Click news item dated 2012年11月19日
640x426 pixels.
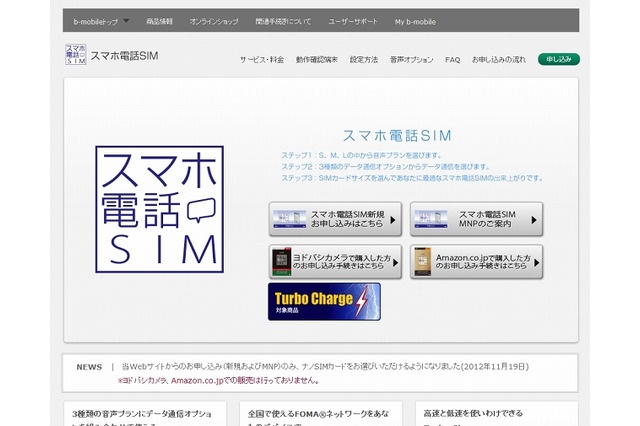325,367
